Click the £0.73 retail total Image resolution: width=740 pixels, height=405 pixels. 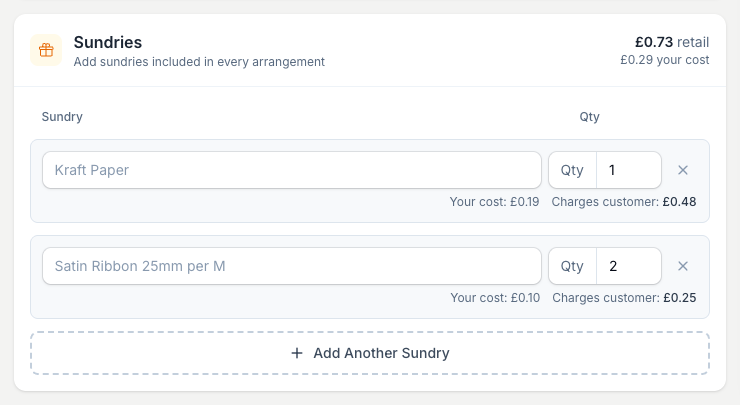tap(672, 42)
